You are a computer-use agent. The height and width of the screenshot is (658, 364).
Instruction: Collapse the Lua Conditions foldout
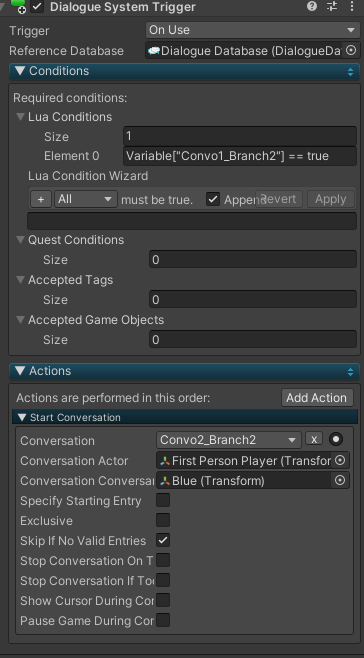click(20, 117)
